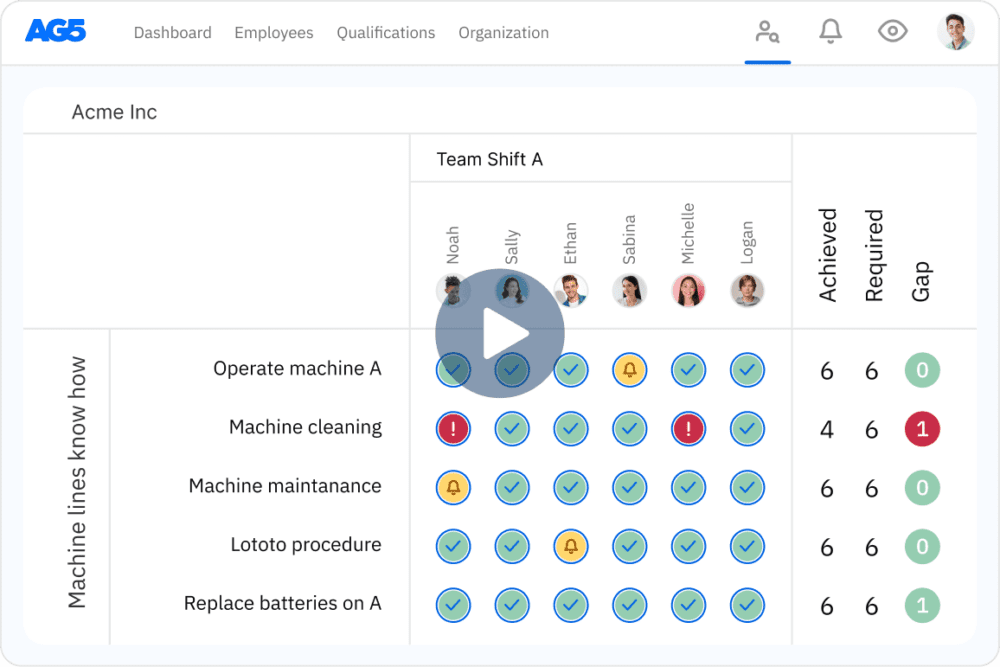Image resolution: width=1000 pixels, height=667 pixels.
Task: Click Sabina's checkmark for Lototo procedure
Action: [629, 546]
